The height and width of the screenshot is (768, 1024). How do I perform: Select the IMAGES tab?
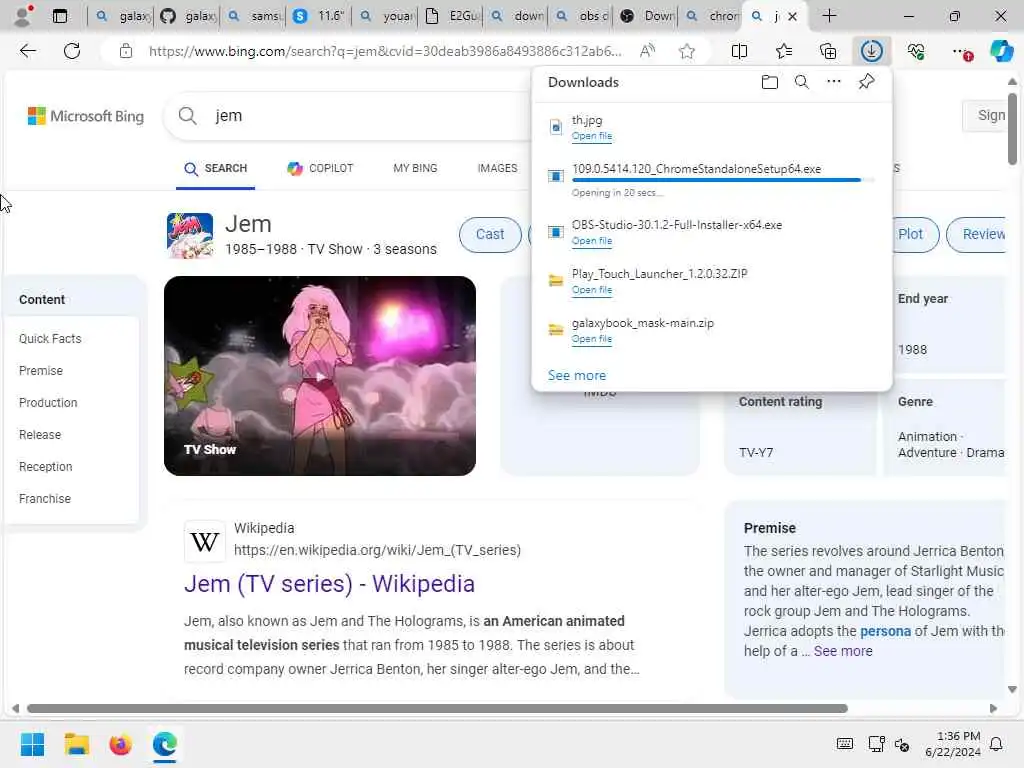[x=498, y=168]
